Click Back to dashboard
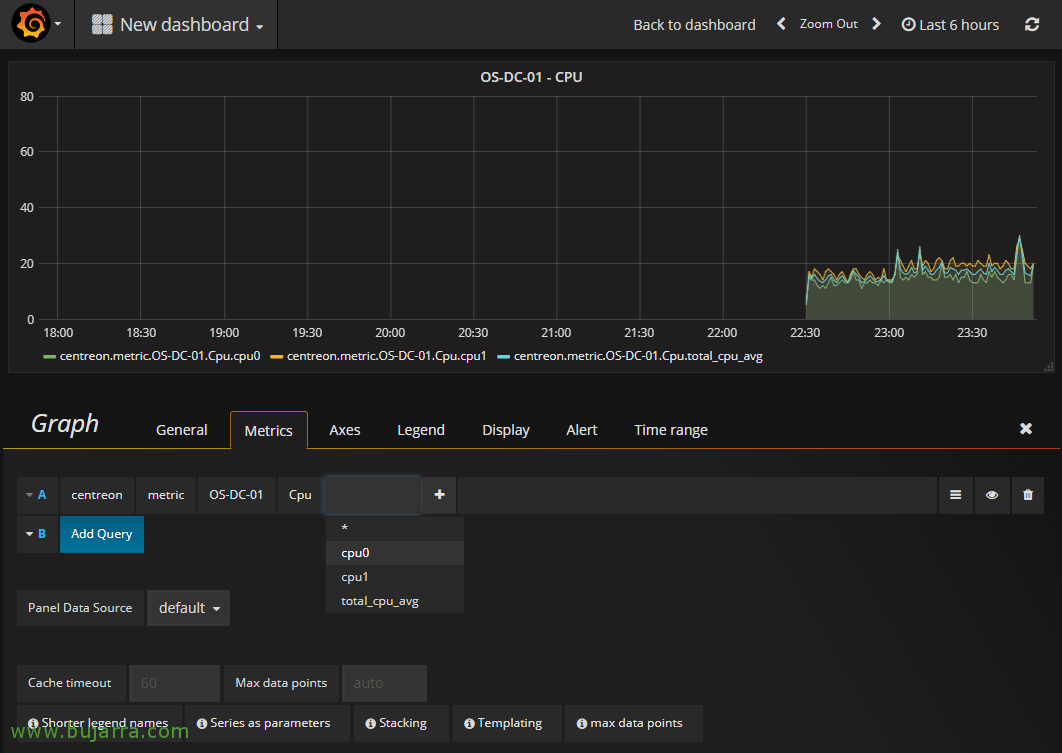This screenshot has width=1062, height=753. pyautogui.click(x=694, y=24)
